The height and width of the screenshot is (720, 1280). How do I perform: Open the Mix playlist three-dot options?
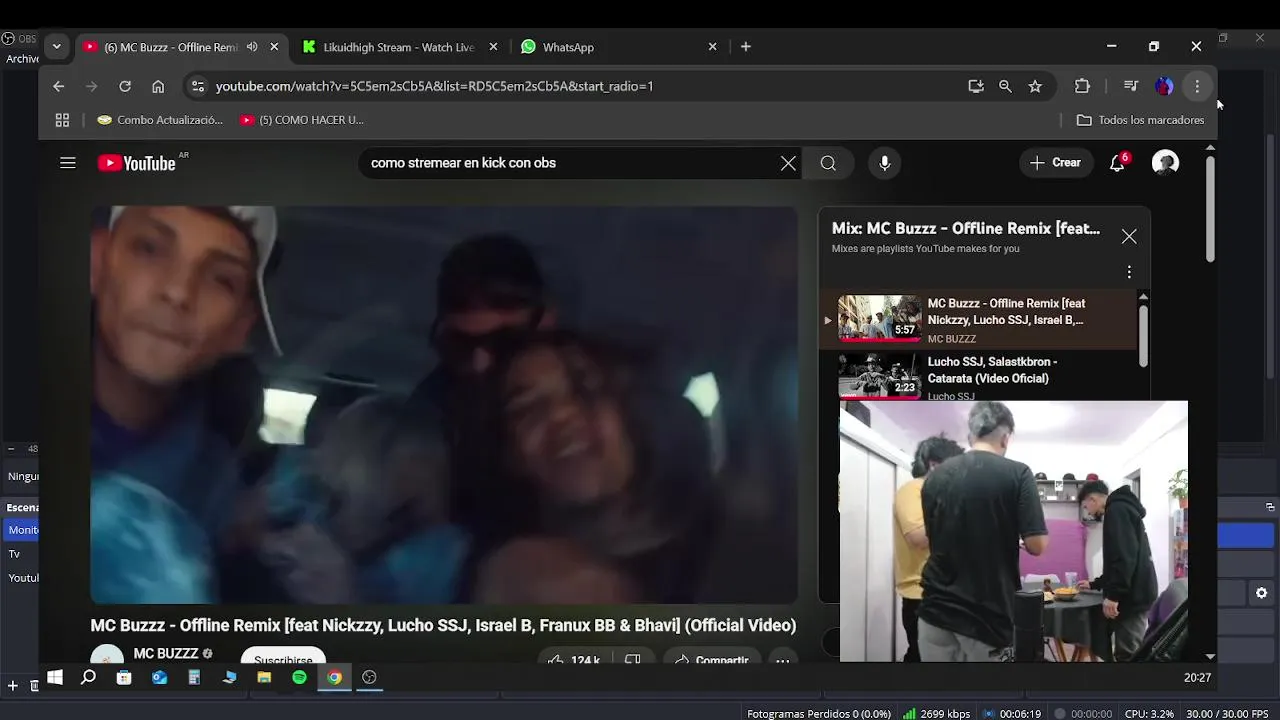point(1129,272)
